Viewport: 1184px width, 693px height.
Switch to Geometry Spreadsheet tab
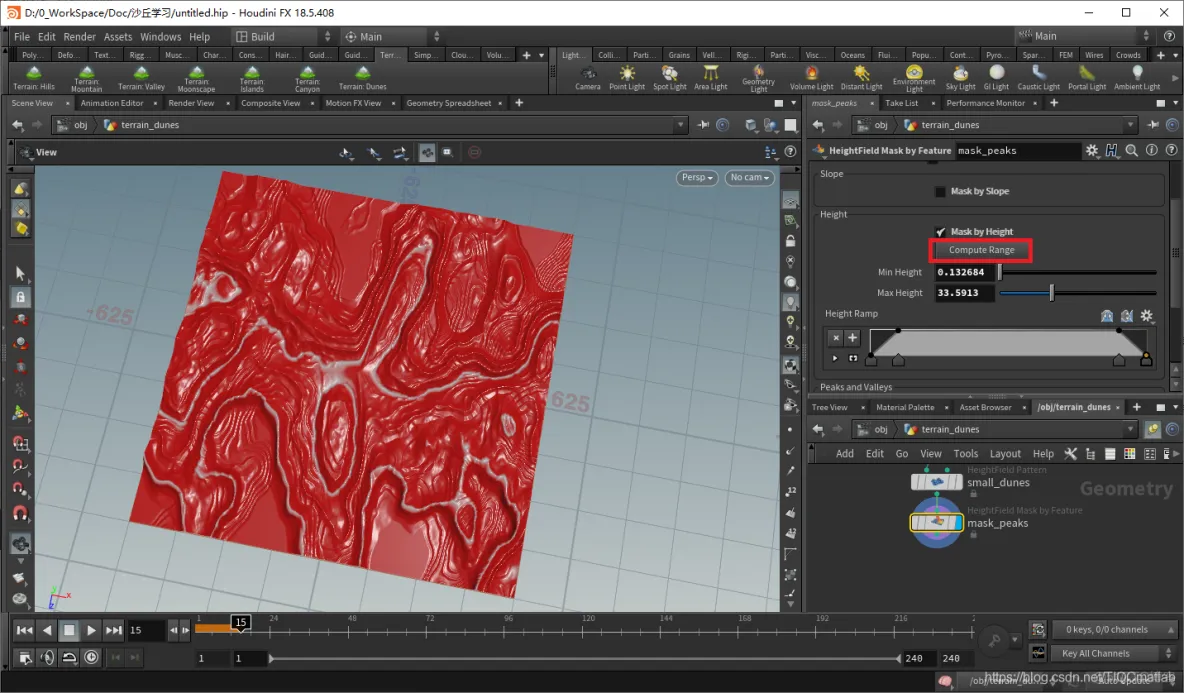[449, 103]
